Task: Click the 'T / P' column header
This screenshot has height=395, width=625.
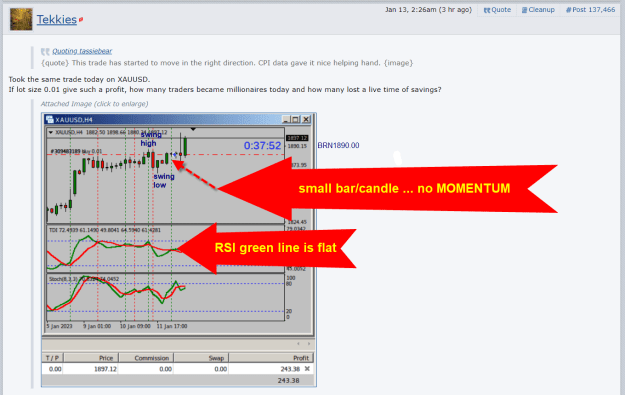Action: pyautogui.click(x=52, y=358)
